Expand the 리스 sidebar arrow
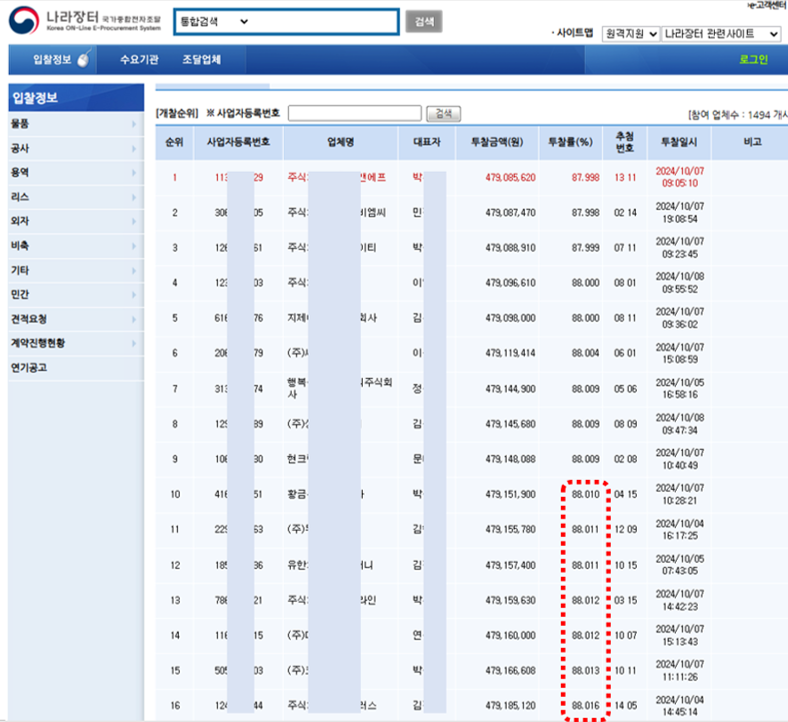The width and height of the screenshot is (788, 722). tap(134, 197)
